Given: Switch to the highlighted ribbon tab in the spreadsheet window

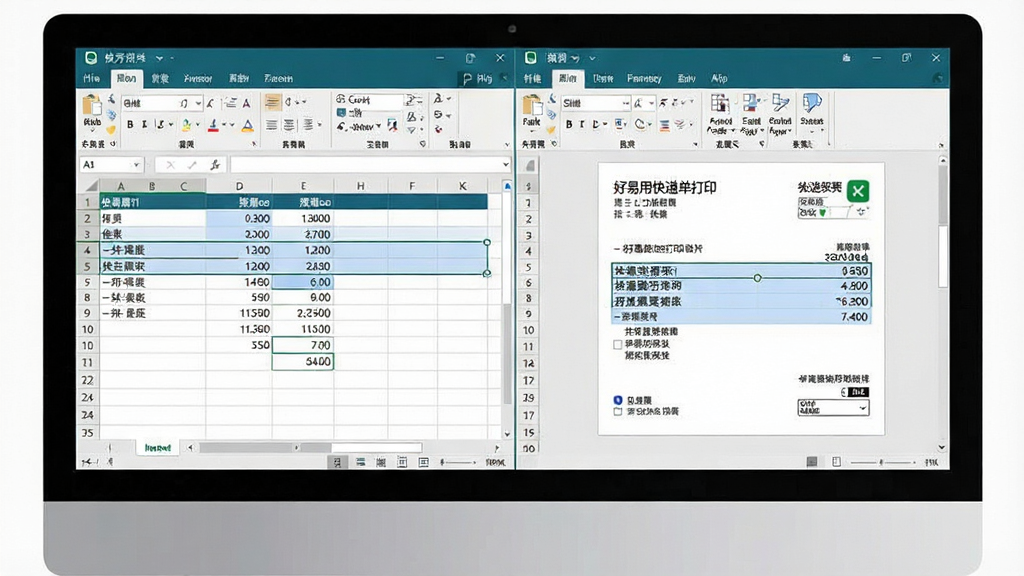Looking at the screenshot, I should coord(127,78).
